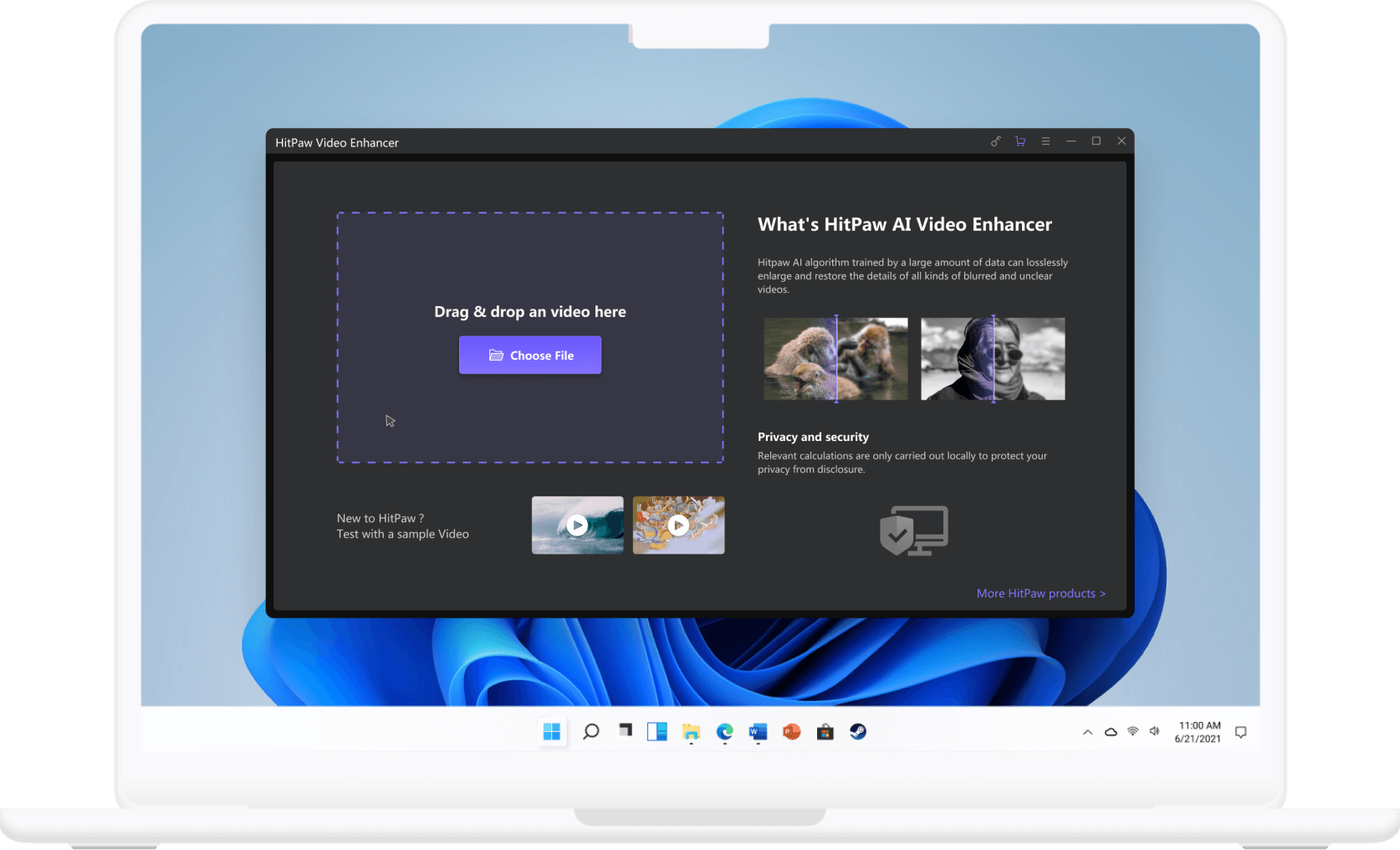Screen dimensions: 1400x850
Task: Play the ocean wave sample video
Action: click(577, 525)
